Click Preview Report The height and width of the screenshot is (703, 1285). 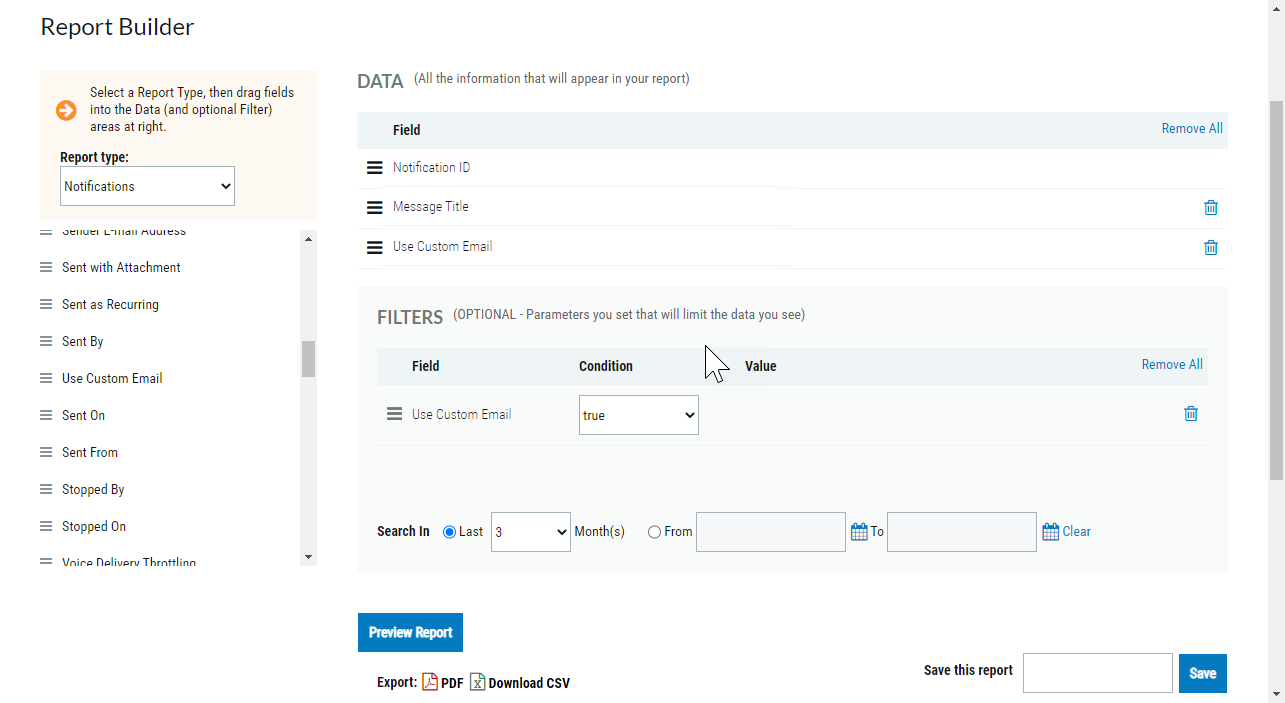pos(410,632)
